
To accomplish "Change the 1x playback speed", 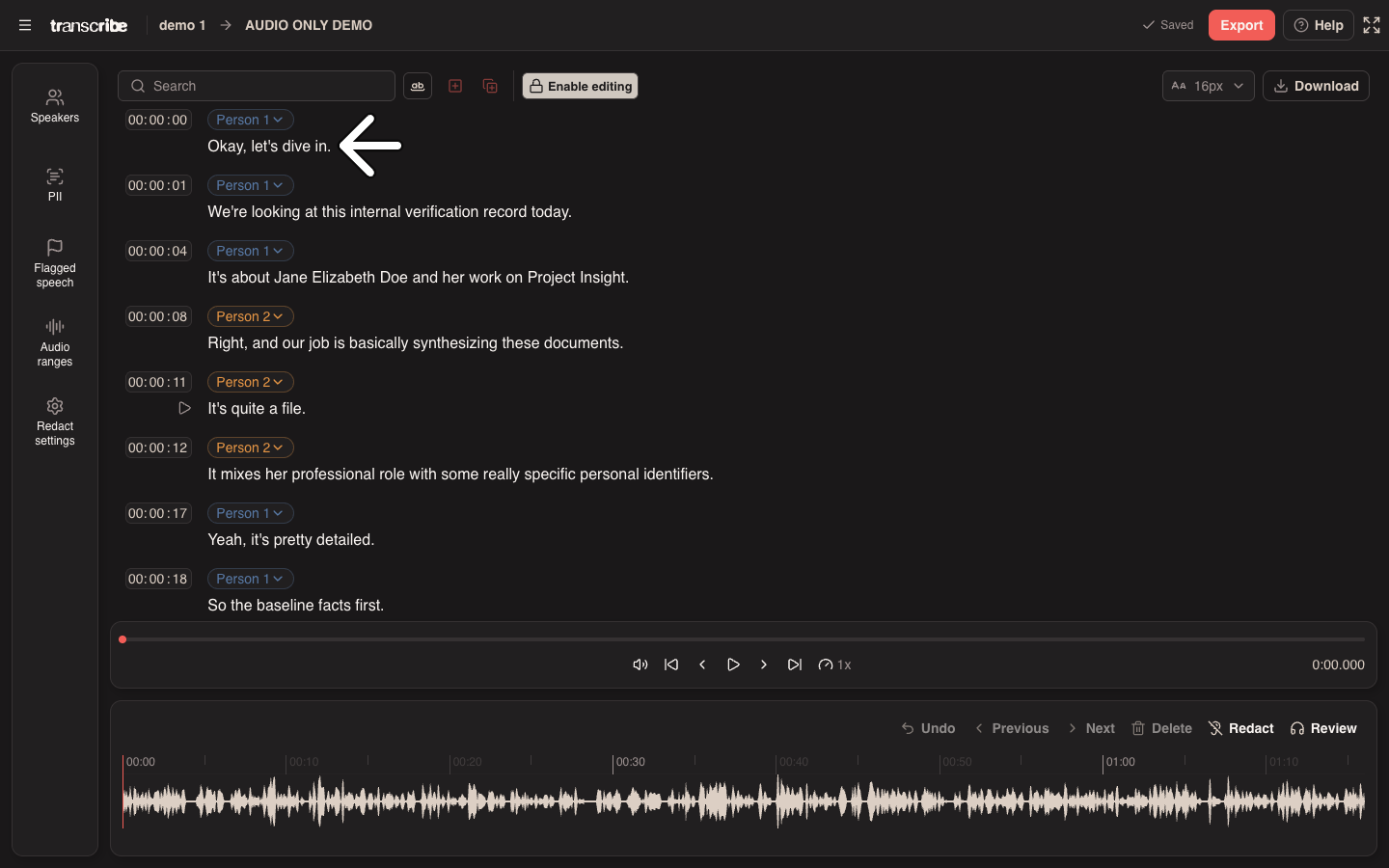I will [x=834, y=665].
